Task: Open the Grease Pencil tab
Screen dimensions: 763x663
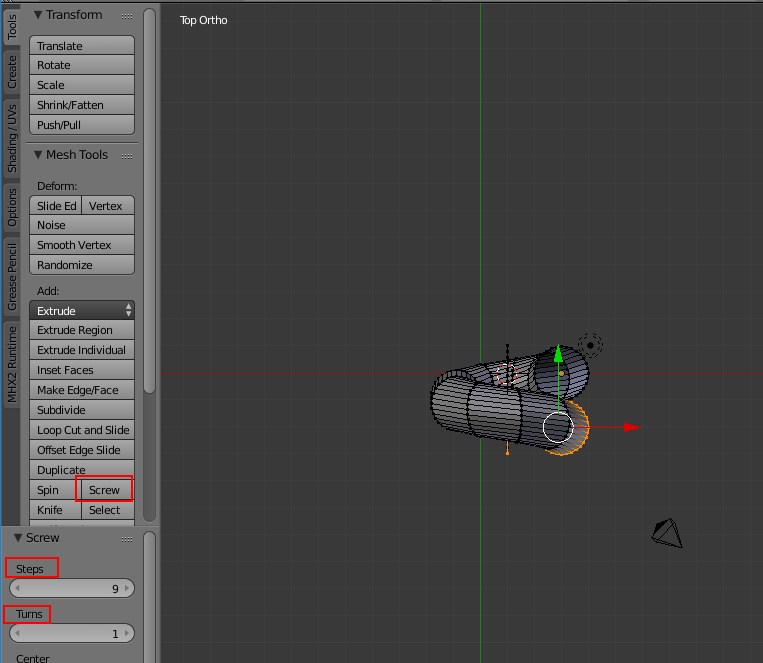Action: click(x=12, y=275)
